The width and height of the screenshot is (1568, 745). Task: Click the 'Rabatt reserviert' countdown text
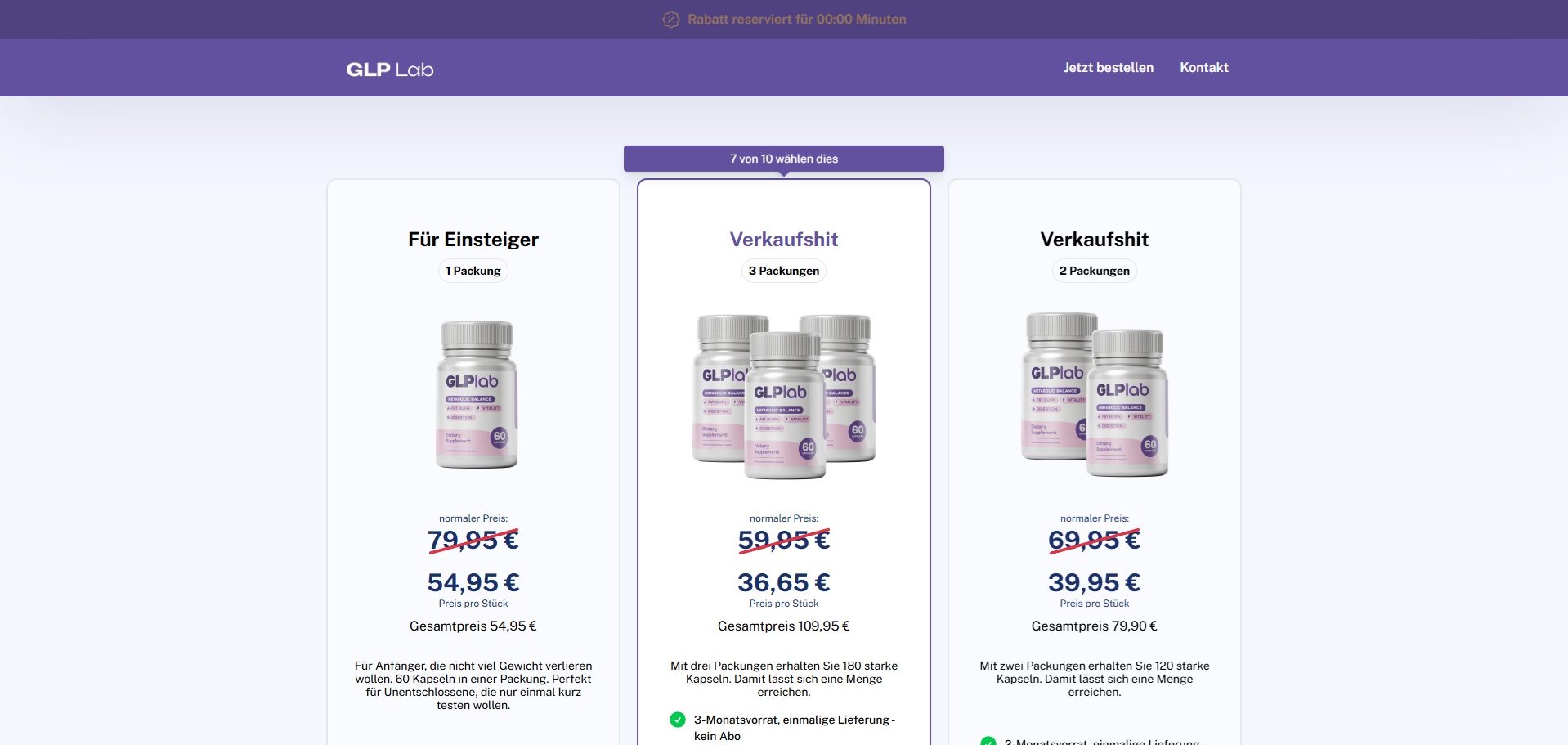[797, 20]
